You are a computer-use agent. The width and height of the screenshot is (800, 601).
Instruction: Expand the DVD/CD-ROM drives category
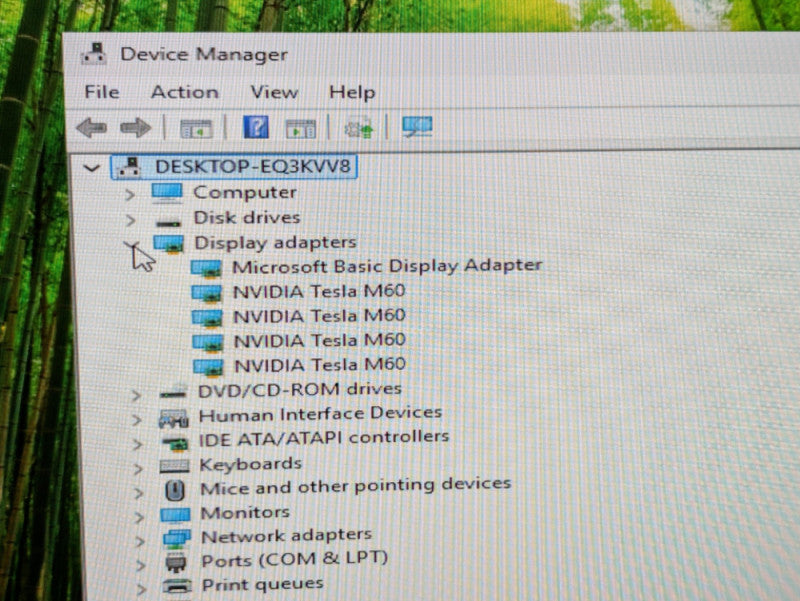click(136, 395)
